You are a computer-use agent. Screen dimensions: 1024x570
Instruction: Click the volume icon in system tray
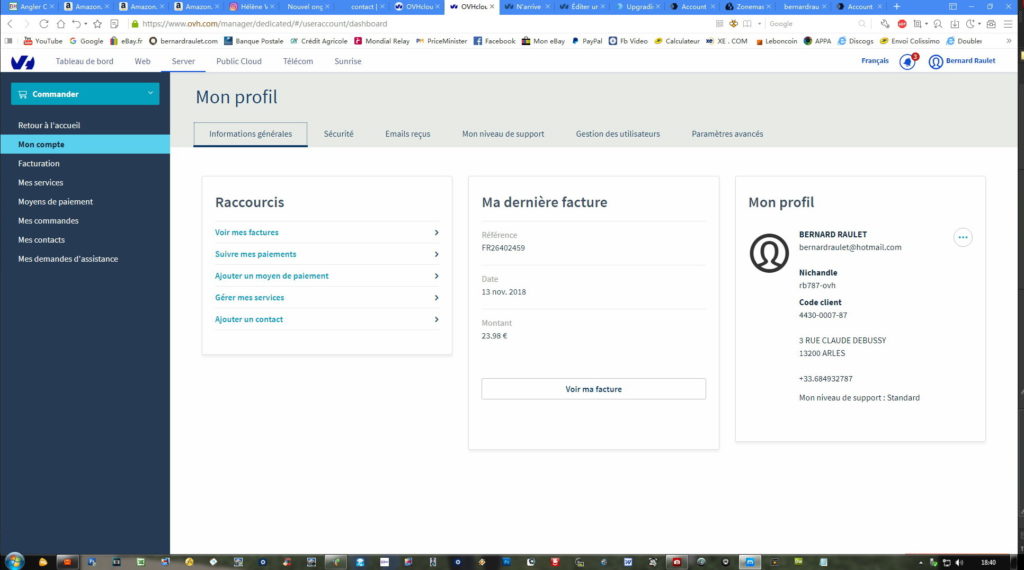click(959, 562)
